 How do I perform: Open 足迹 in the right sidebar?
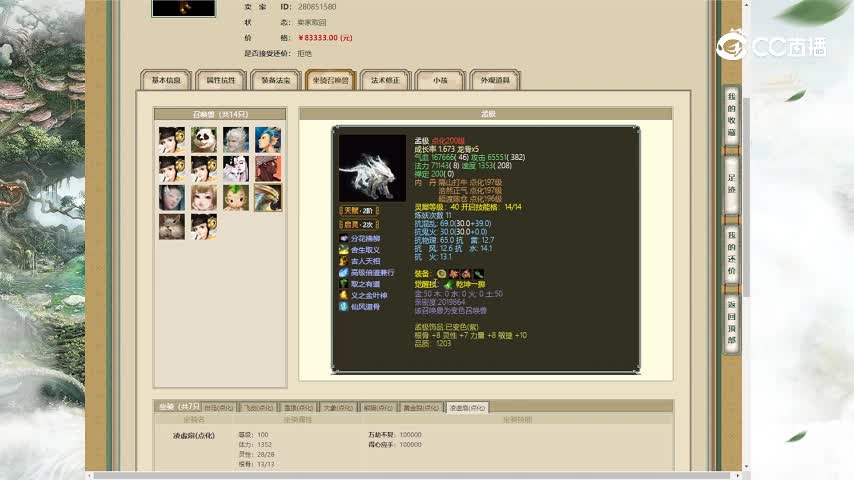(731, 184)
